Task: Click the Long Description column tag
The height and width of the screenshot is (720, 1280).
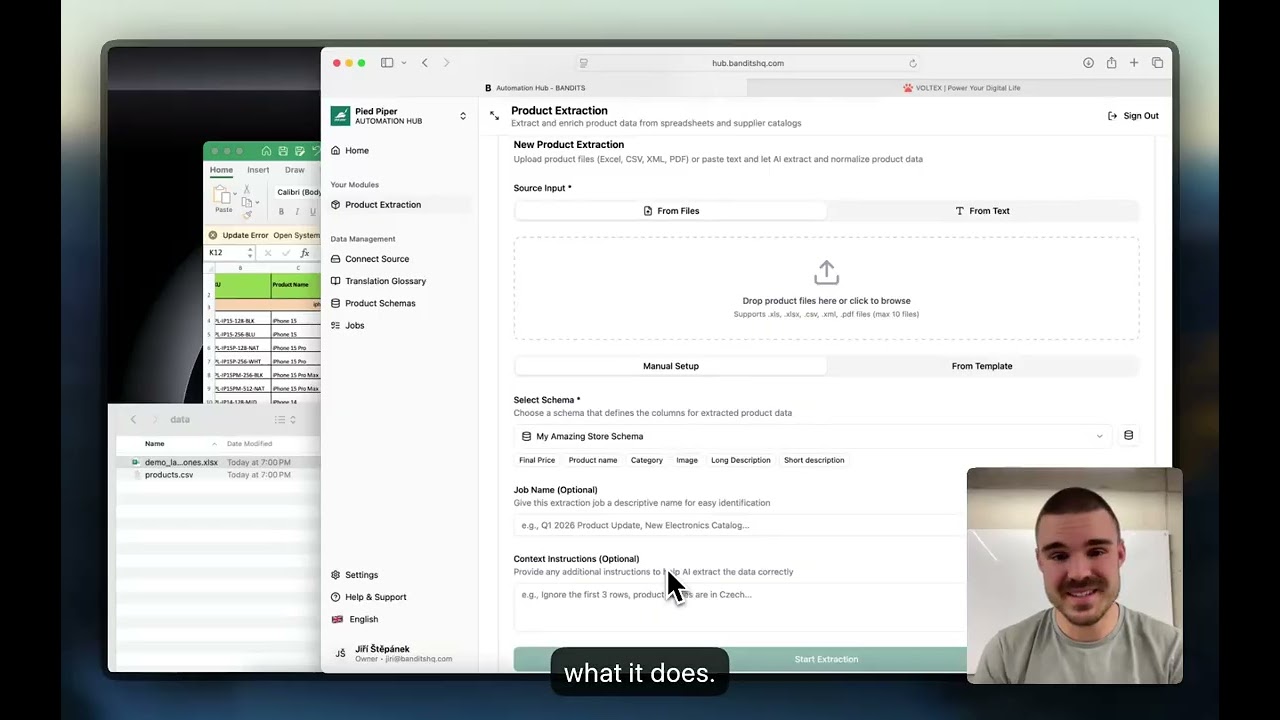Action: (x=740, y=460)
